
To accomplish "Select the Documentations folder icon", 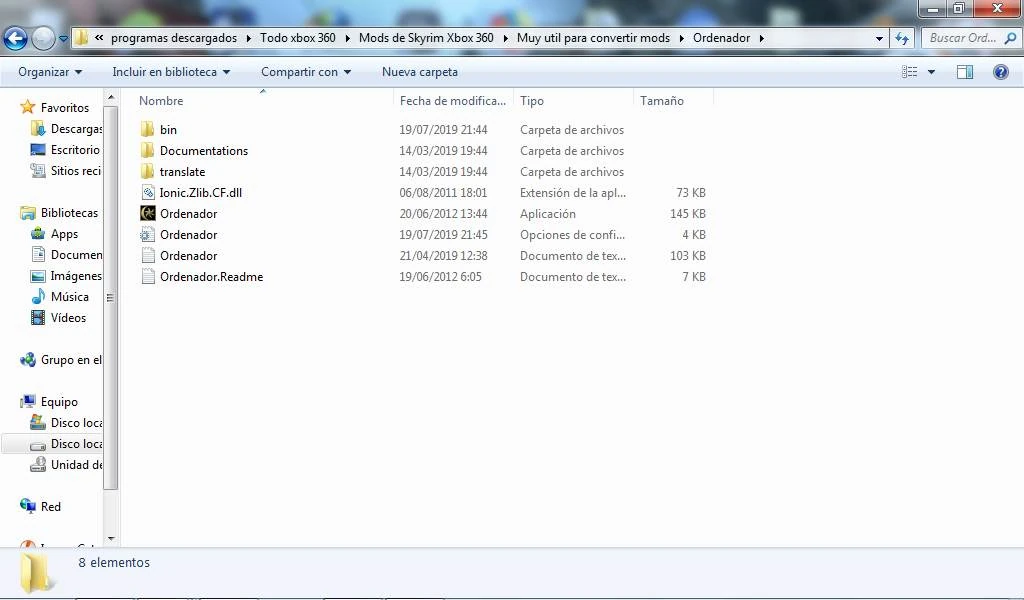I will click(148, 150).
